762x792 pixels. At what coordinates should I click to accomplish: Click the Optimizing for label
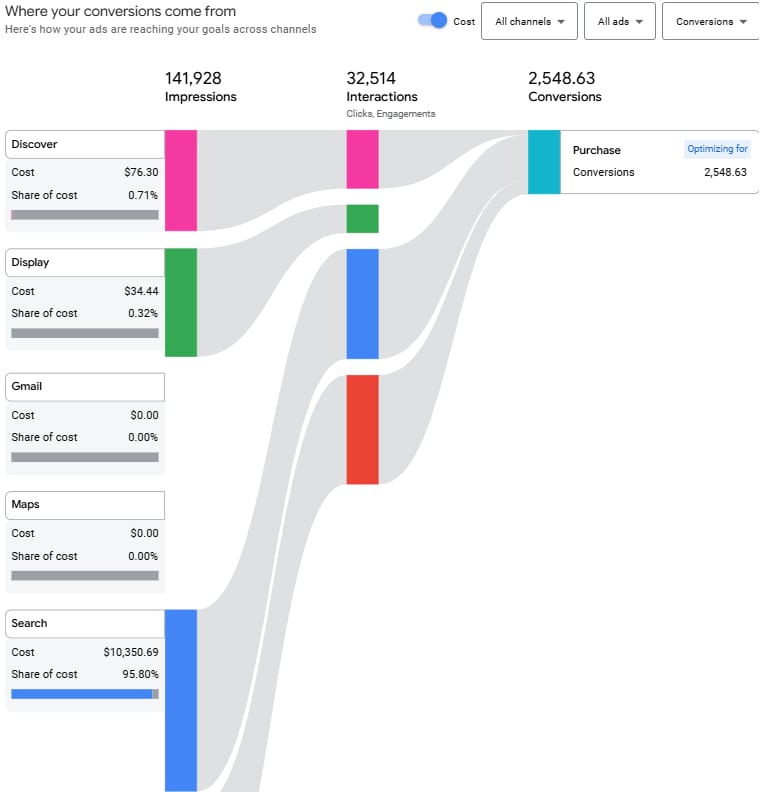717,149
